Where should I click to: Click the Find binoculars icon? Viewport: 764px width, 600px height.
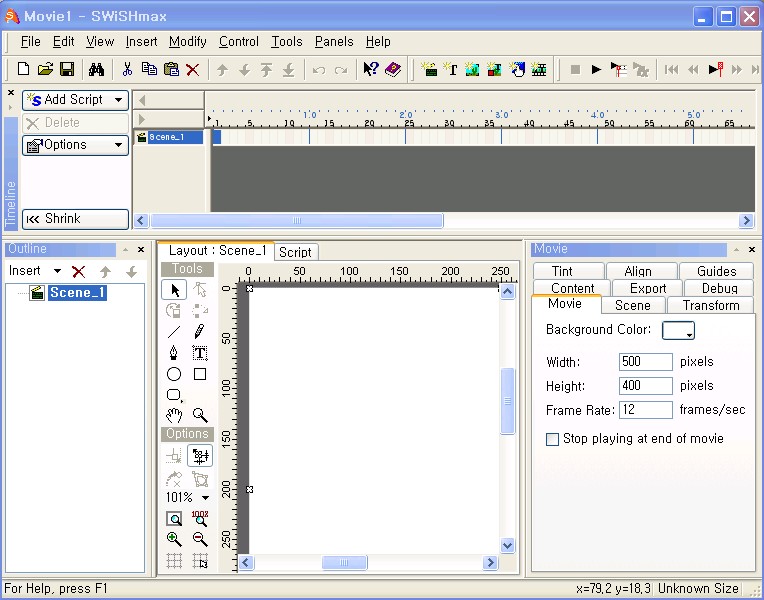pos(96,69)
